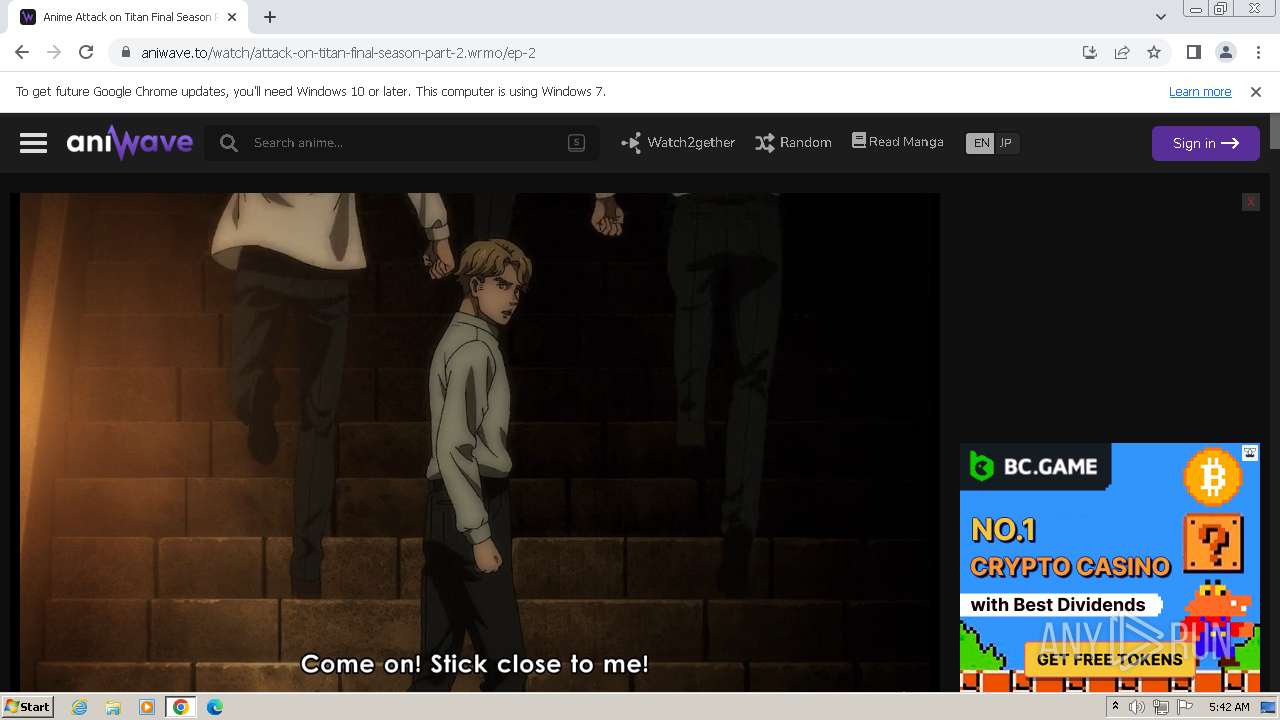Click the install/download page icon in address bar
Screen dimensions: 1280x720
click(1090, 52)
